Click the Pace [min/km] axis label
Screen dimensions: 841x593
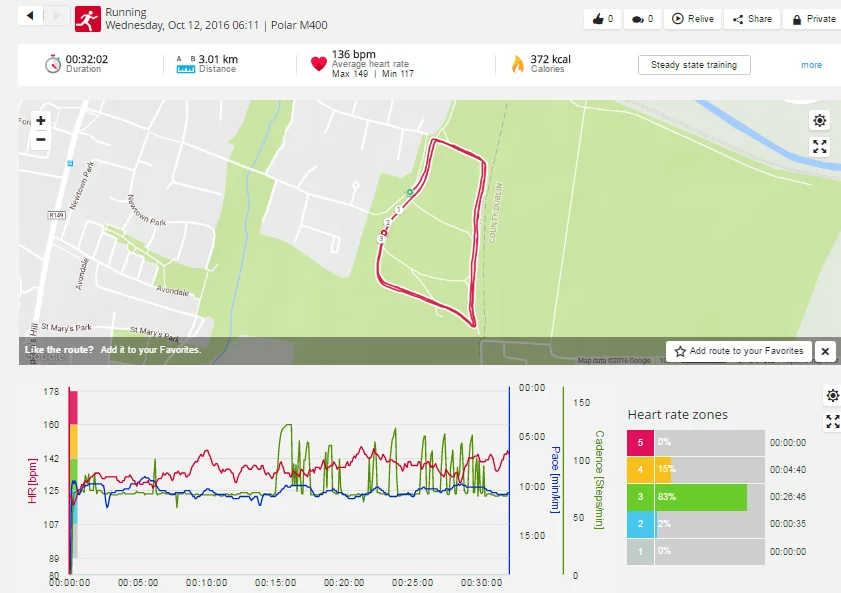pyautogui.click(x=556, y=479)
